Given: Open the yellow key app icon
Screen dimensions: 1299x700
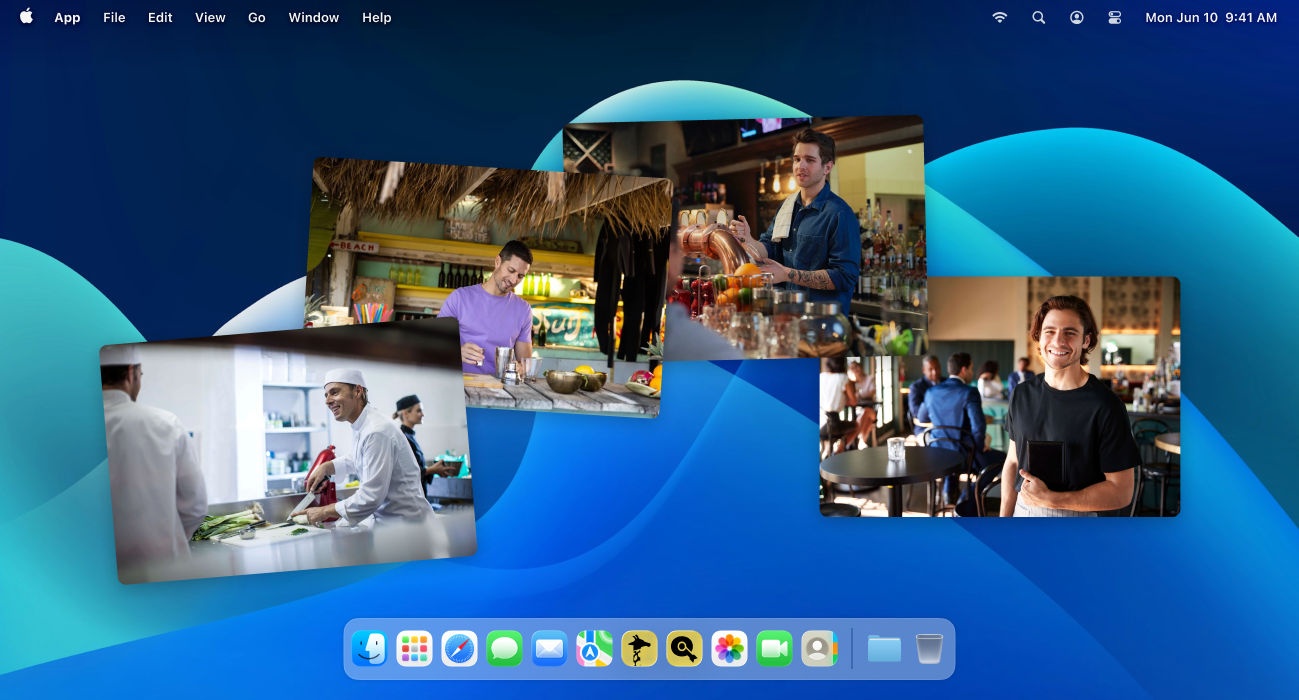Looking at the screenshot, I should [x=684, y=649].
